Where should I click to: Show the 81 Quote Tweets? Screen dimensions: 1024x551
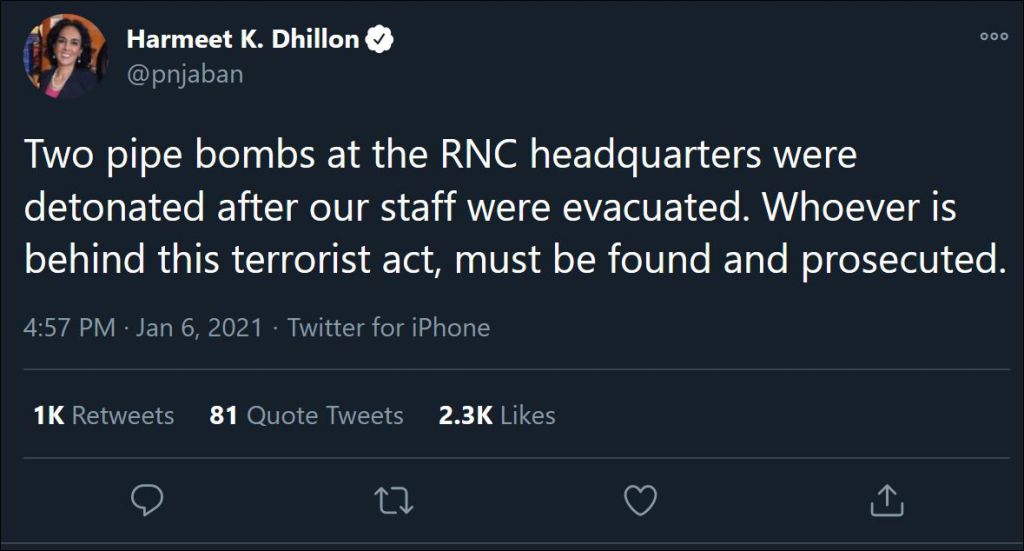pyautogui.click(x=306, y=415)
